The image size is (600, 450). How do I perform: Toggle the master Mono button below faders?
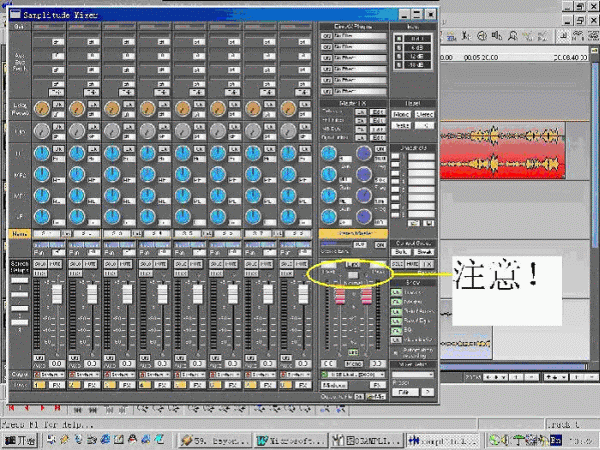click(353, 364)
